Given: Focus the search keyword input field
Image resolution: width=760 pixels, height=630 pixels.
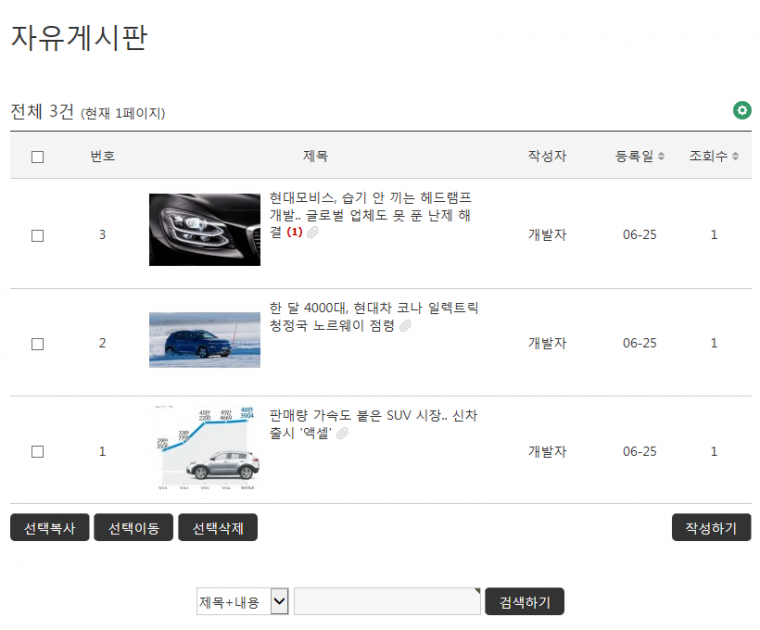Looking at the screenshot, I should click(x=387, y=601).
